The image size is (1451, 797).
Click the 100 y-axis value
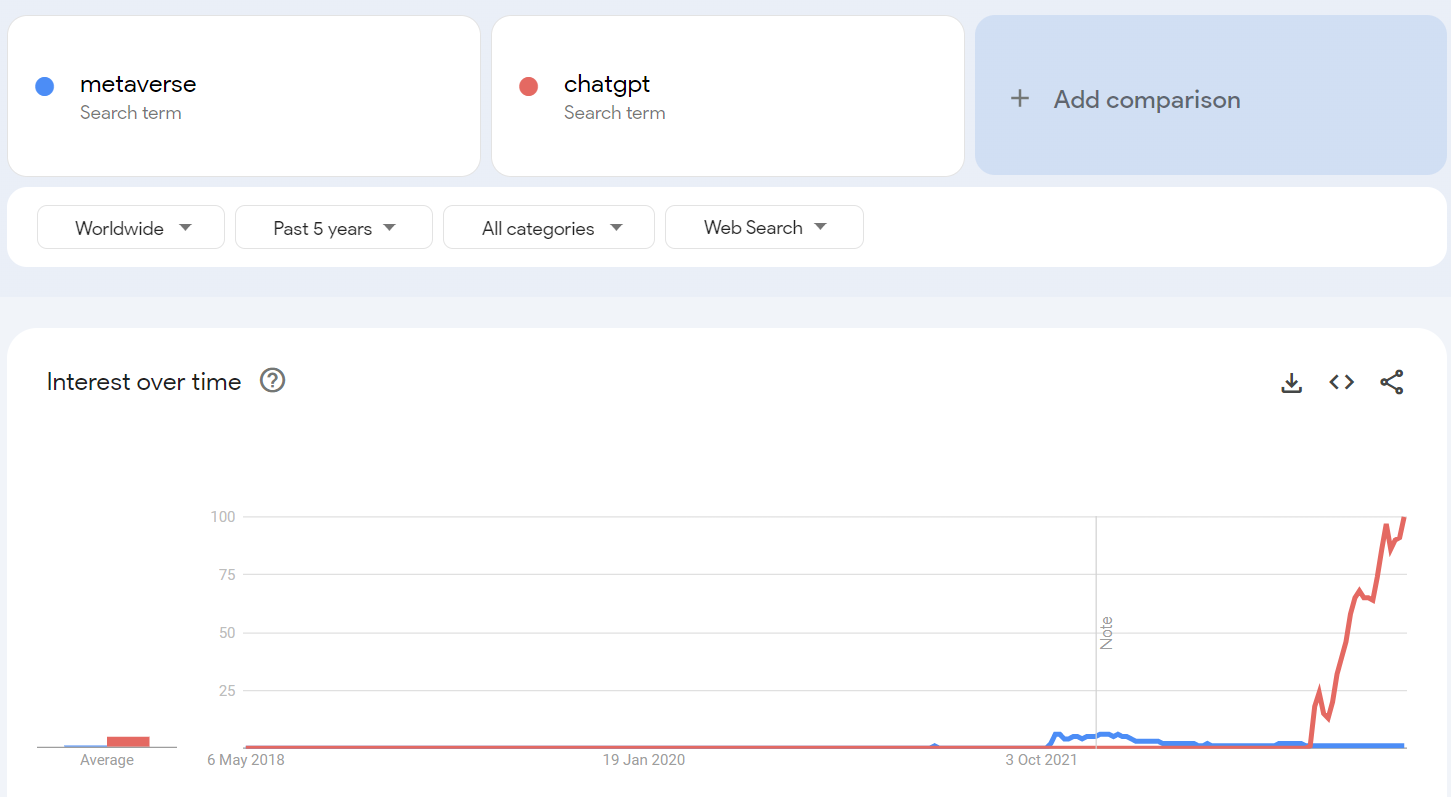point(222,517)
